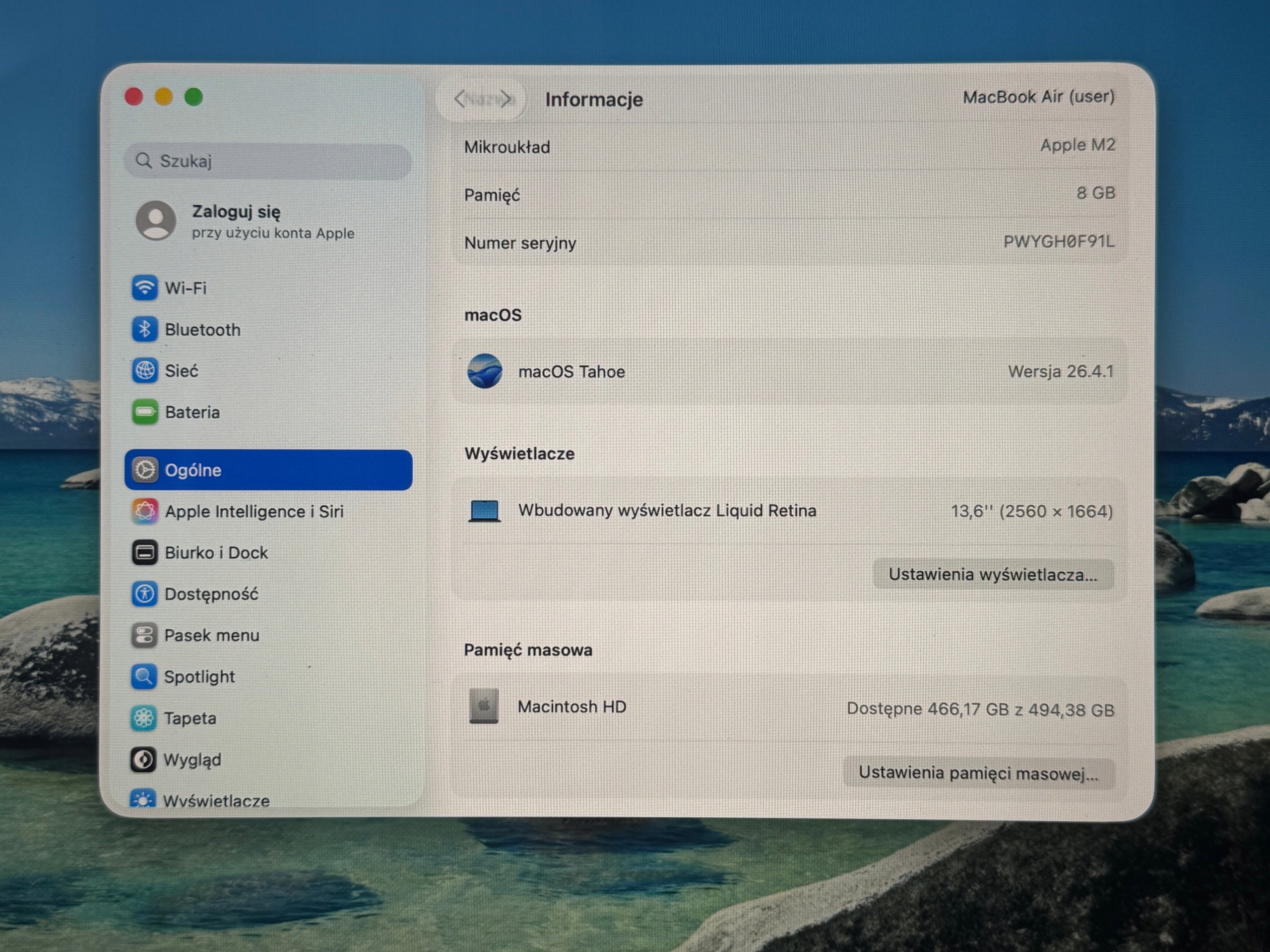This screenshot has width=1270, height=952.
Task: Select the Ogólne sidebar category
Action: 268,470
